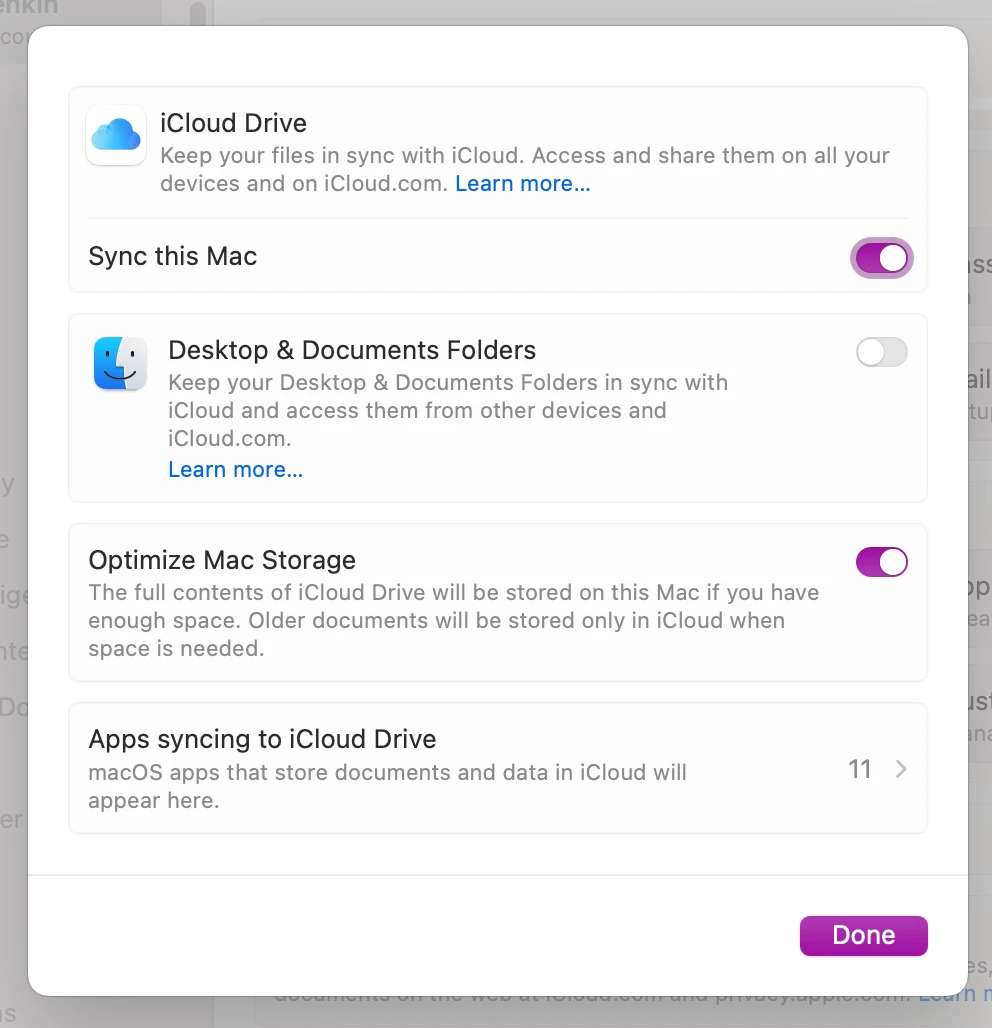Open Learn more link under iCloud Drive

523,184
